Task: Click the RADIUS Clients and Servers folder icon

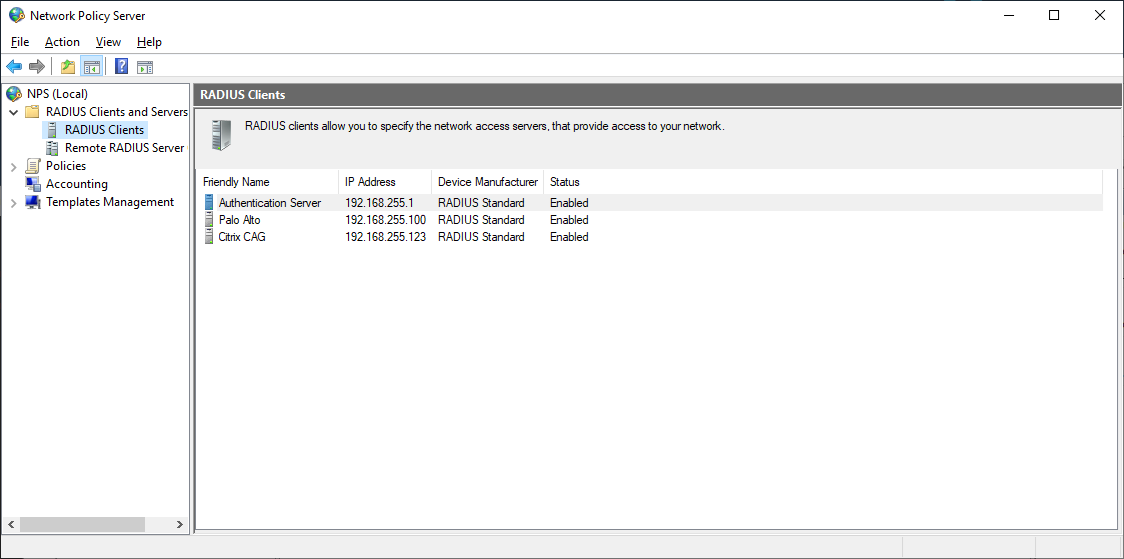Action: (32, 112)
